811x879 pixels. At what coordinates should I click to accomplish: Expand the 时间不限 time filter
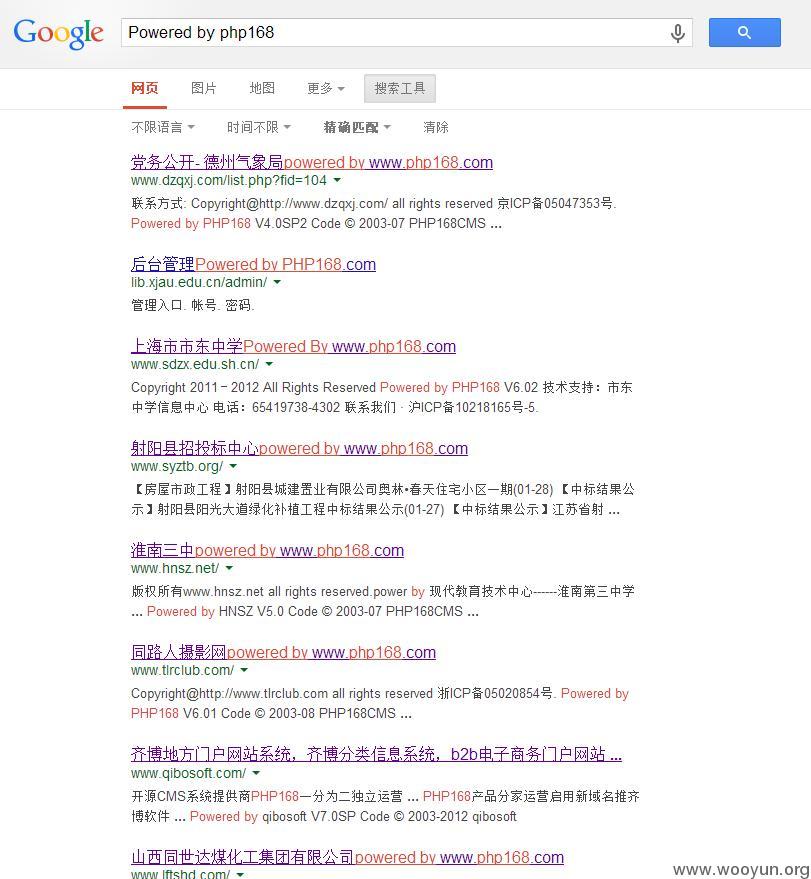(x=258, y=127)
